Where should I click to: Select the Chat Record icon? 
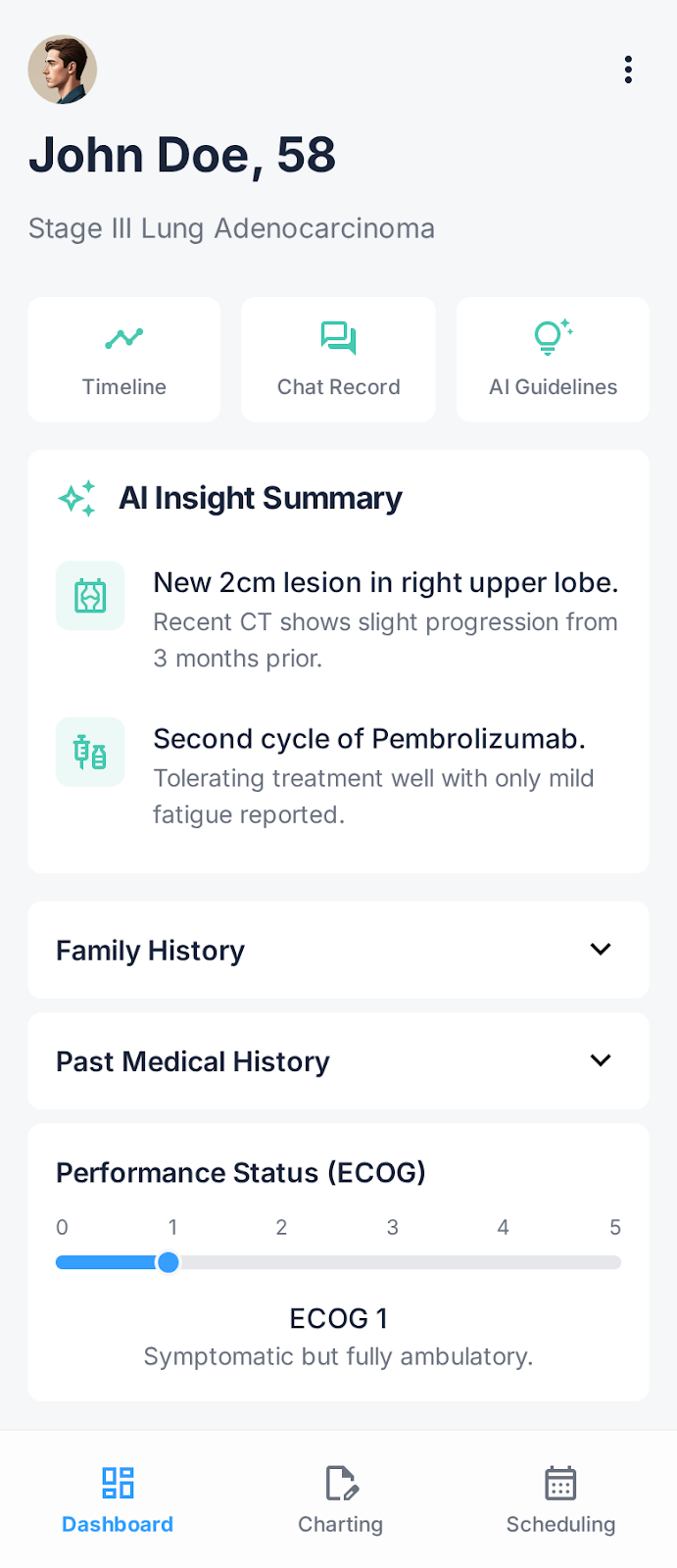click(x=338, y=336)
